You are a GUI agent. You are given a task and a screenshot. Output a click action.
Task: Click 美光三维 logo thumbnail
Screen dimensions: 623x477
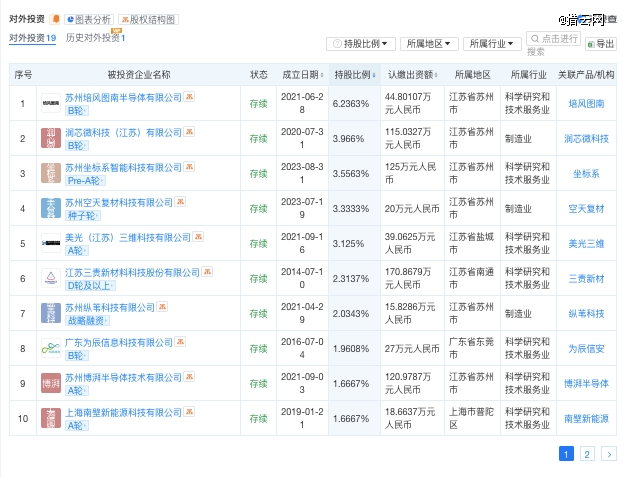tap(51, 243)
